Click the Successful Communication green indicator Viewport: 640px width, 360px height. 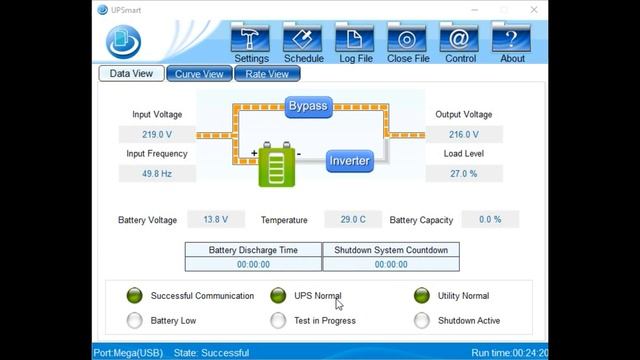click(135, 296)
